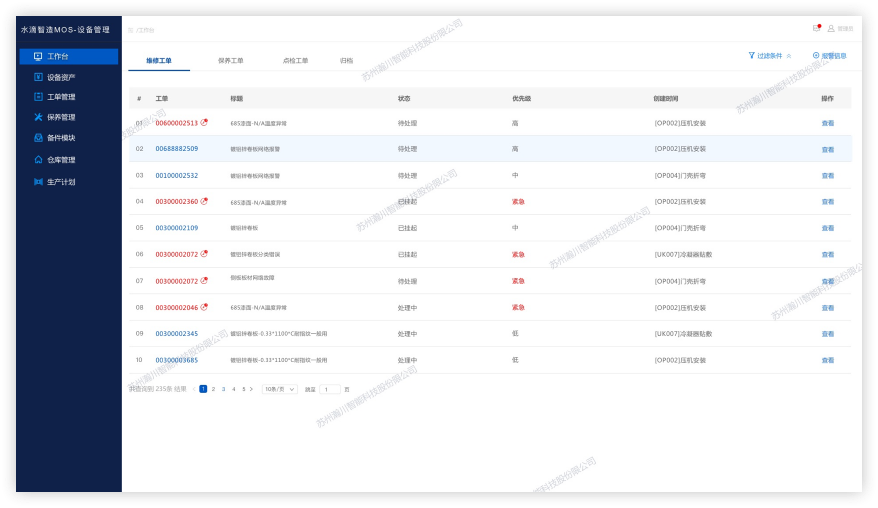Click 查看 for order 00688882509
This screenshot has height=508, width=878.
[x=828, y=150]
